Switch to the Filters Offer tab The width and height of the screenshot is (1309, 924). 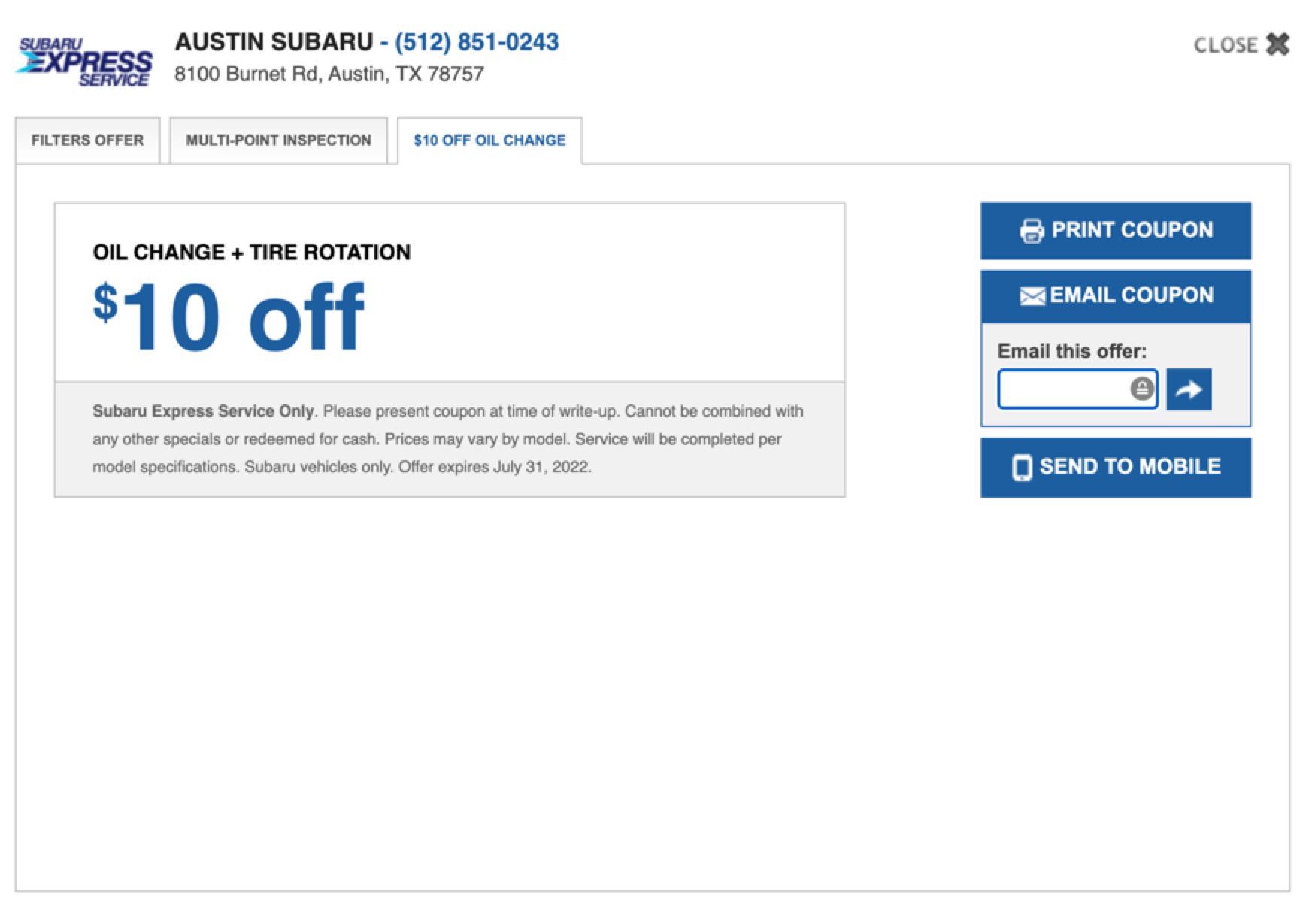[x=87, y=141]
